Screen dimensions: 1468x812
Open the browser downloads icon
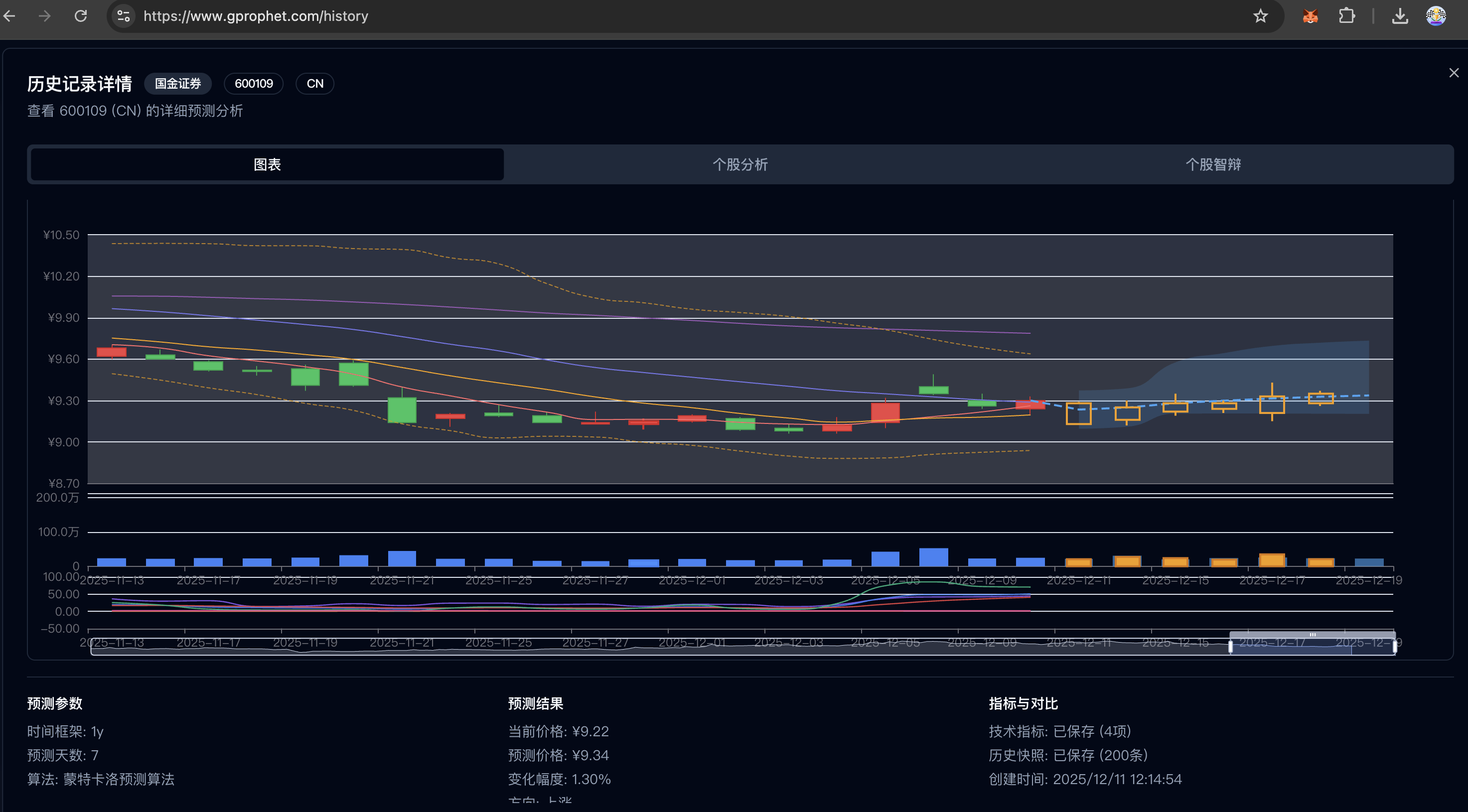(1400, 16)
